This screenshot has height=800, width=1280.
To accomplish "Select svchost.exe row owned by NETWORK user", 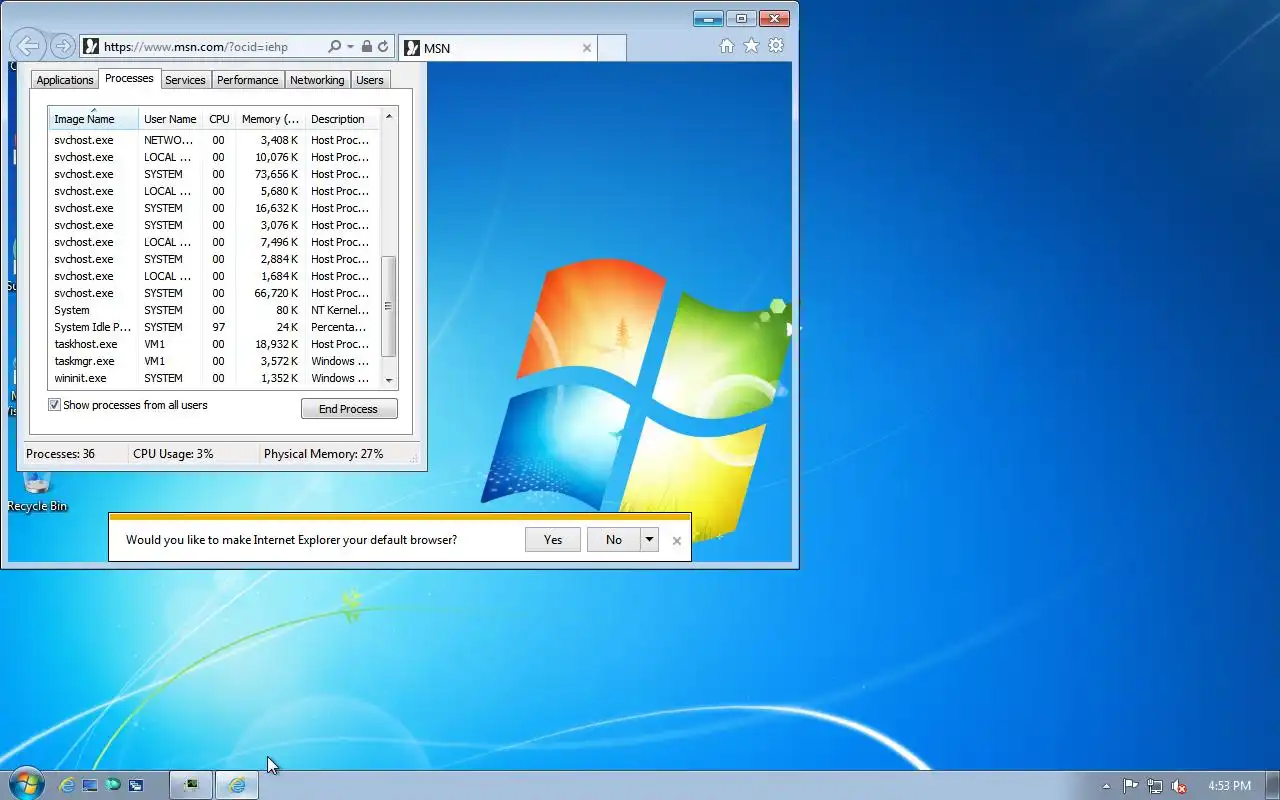I will (214, 140).
